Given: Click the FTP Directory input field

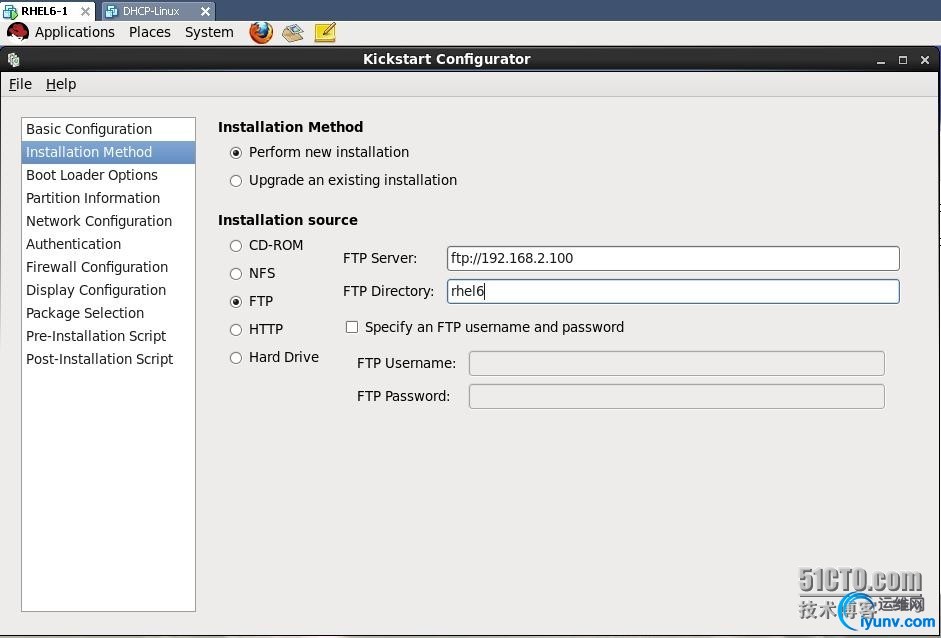Looking at the screenshot, I should click(x=673, y=292).
